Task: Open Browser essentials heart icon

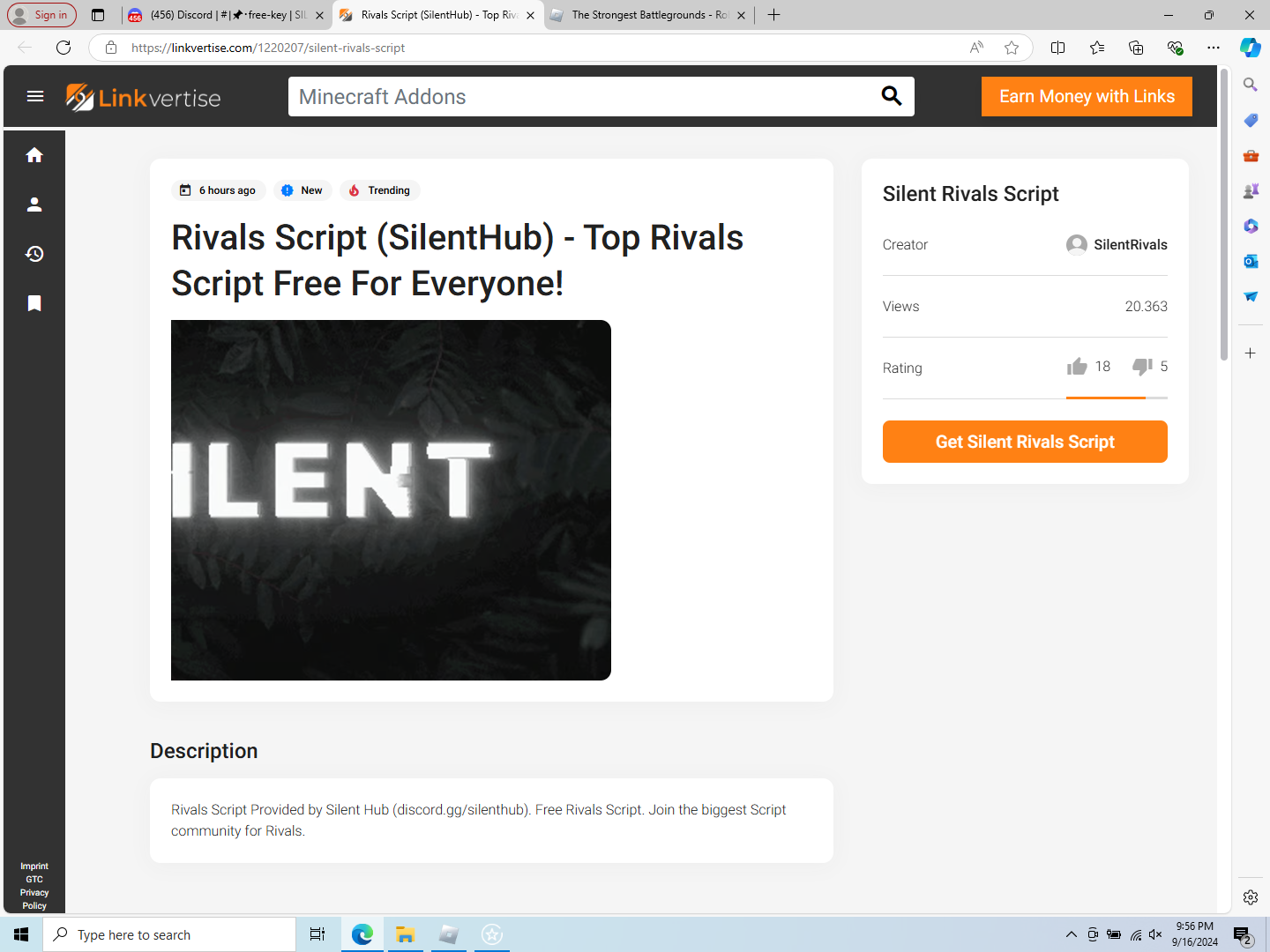Action: [x=1175, y=48]
